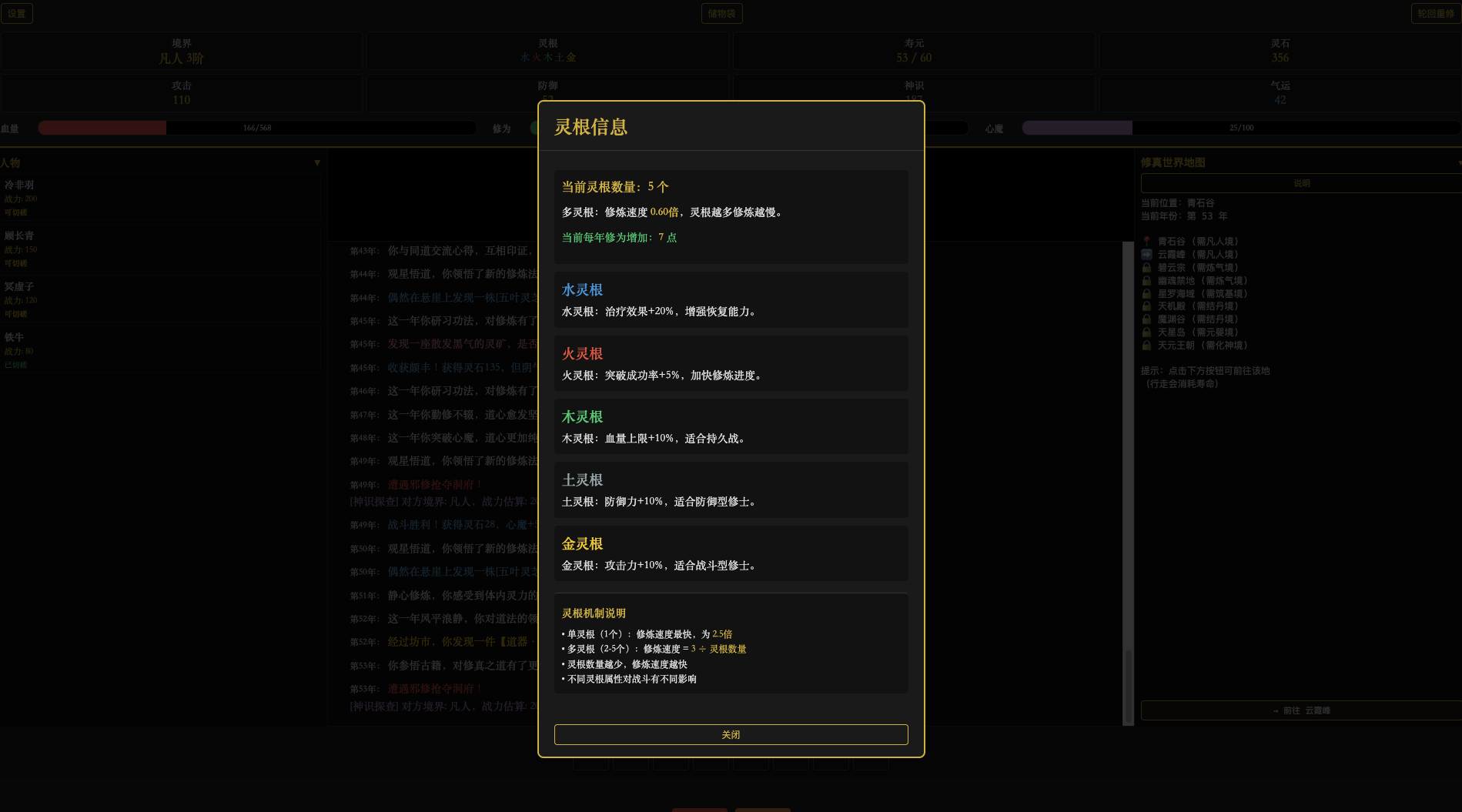Screen dimensions: 1462x812
Task: Click the arrow icon beside 云霞峰
Action: pos(1146,254)
